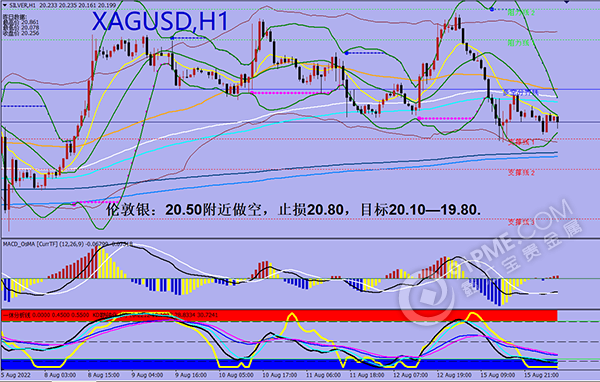The image size is (600, 382).
Task: Click the 多空分界线 label on the chart
Action: pos(520,92)
